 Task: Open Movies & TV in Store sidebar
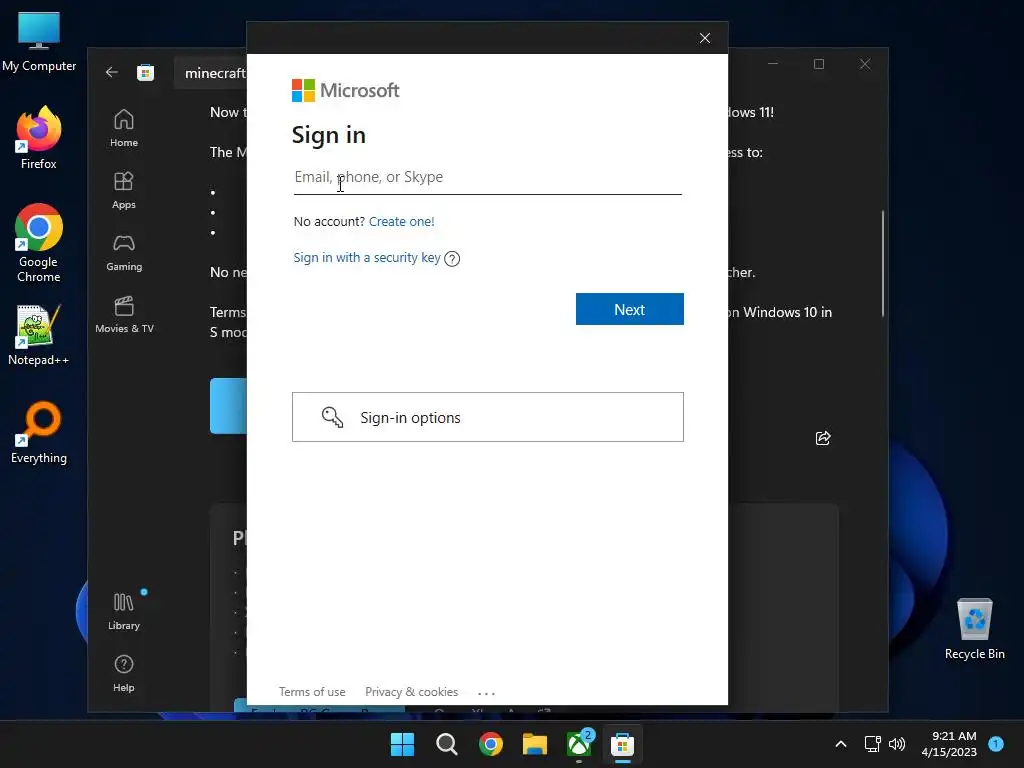click(123, 314)
